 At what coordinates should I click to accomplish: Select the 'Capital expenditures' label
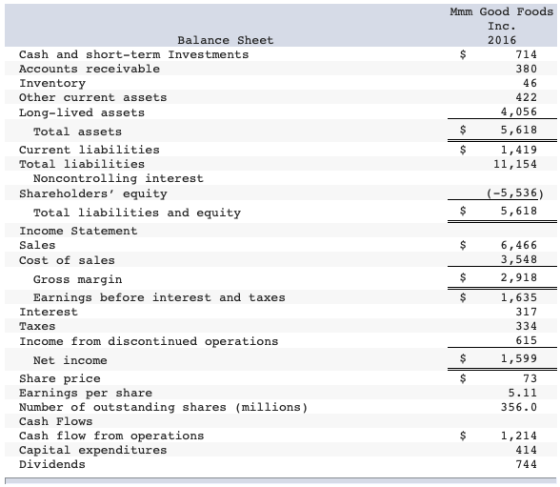pos(93,450)
